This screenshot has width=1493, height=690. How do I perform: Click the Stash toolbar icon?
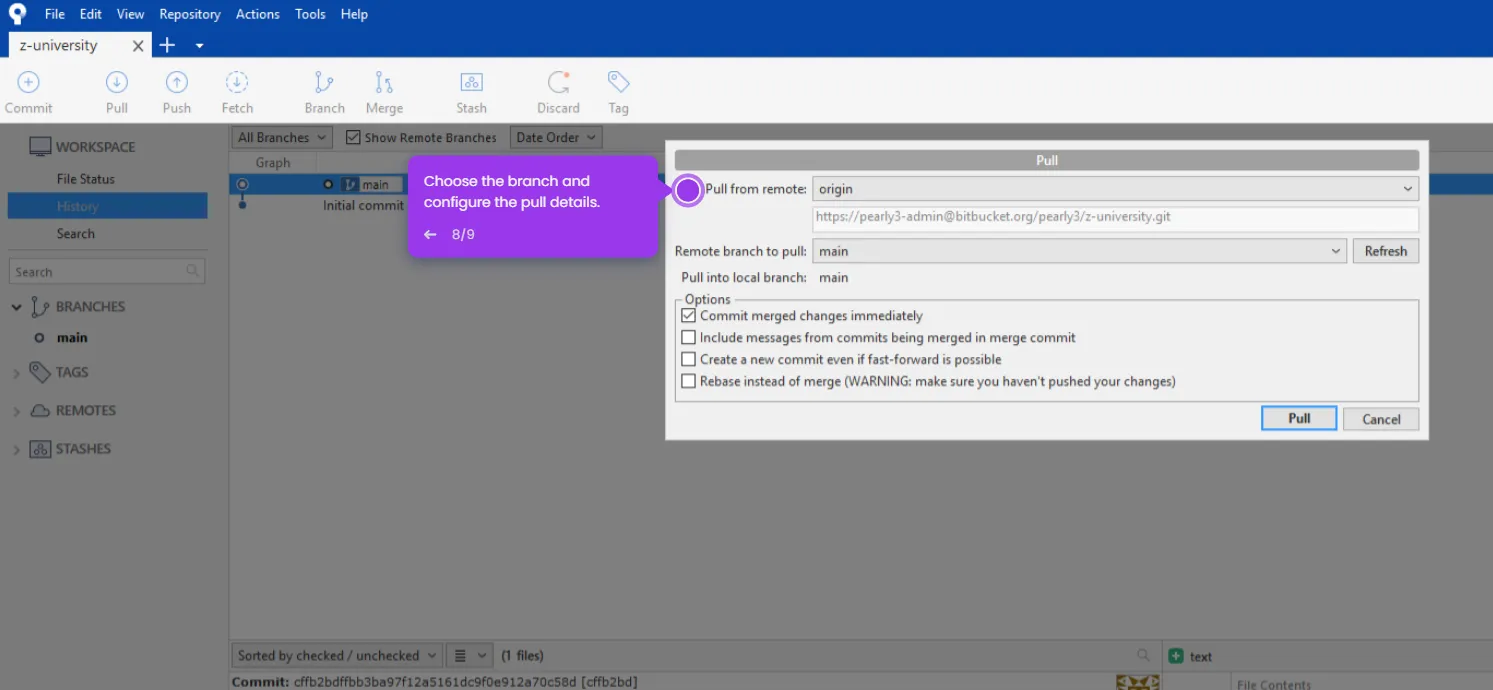[x=471, y=83]
